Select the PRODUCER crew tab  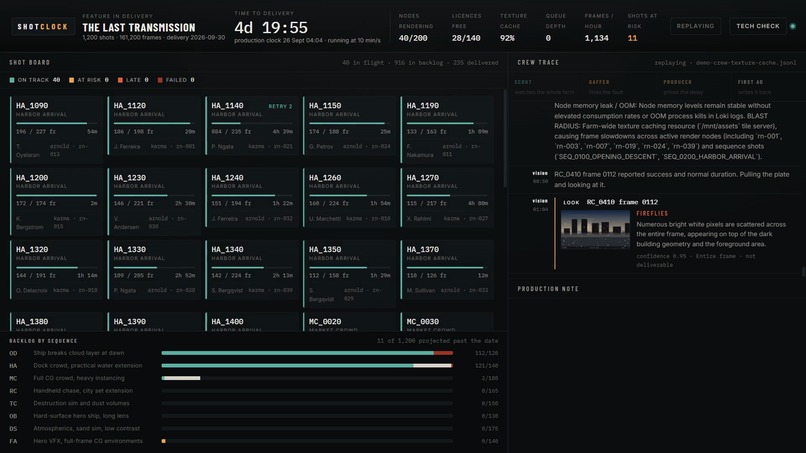click(694, 87)
